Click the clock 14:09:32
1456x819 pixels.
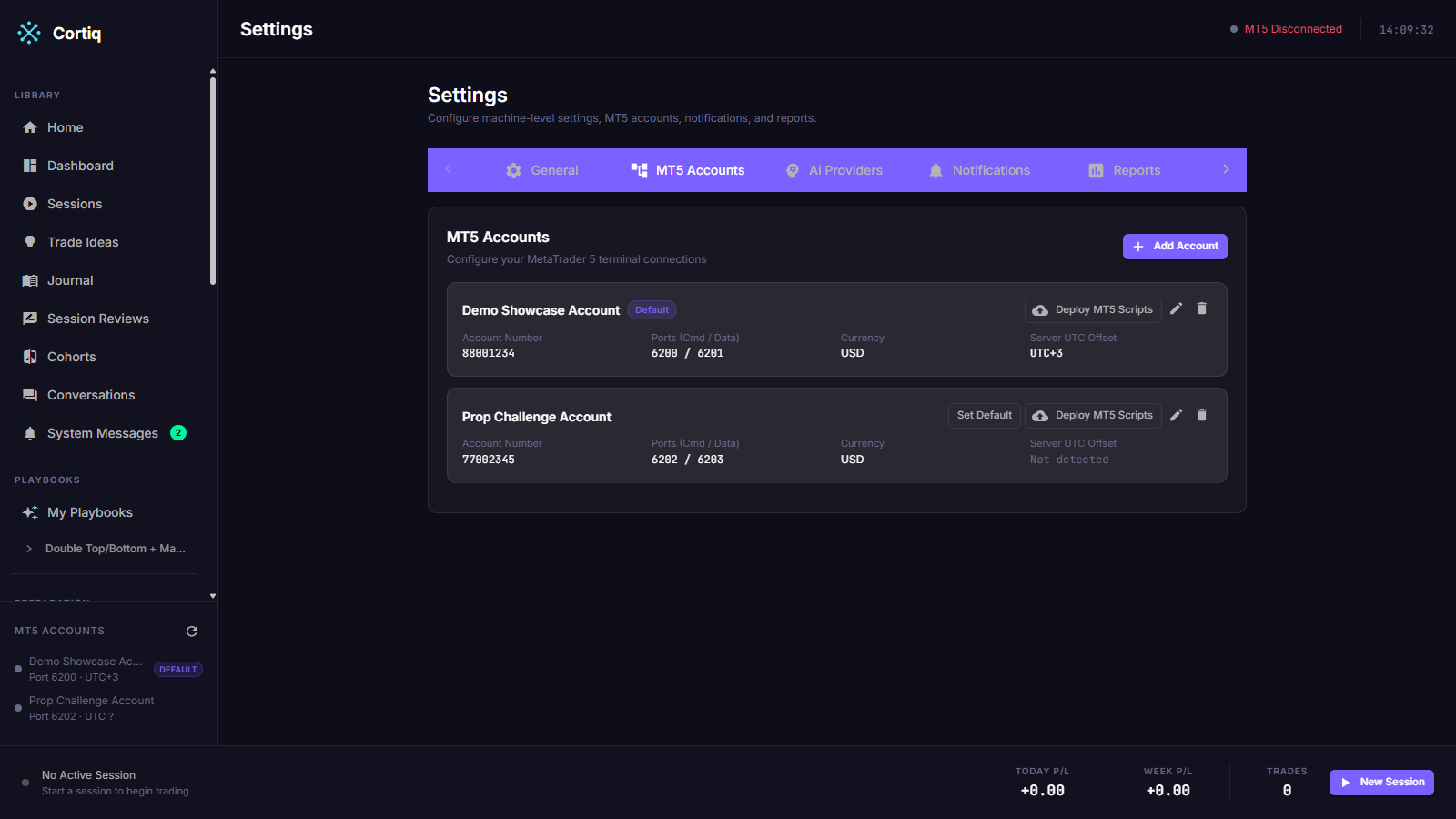1406,30
